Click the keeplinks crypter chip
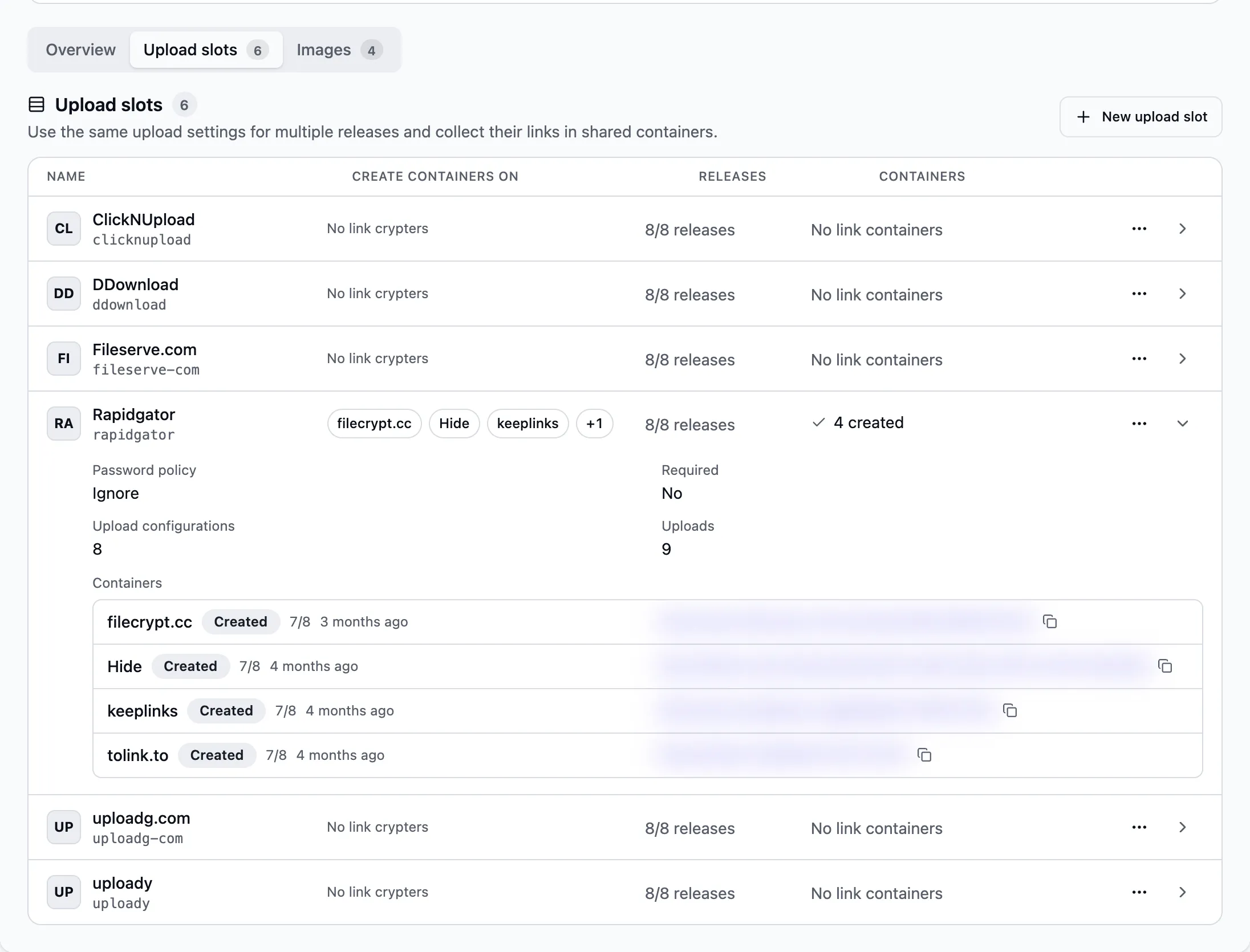1250x952 pixels. [527, 424]
